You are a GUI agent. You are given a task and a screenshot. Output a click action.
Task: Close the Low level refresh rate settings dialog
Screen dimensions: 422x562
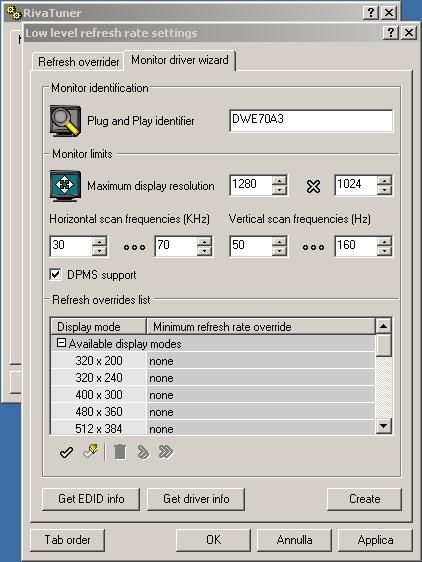pos(409,33)
